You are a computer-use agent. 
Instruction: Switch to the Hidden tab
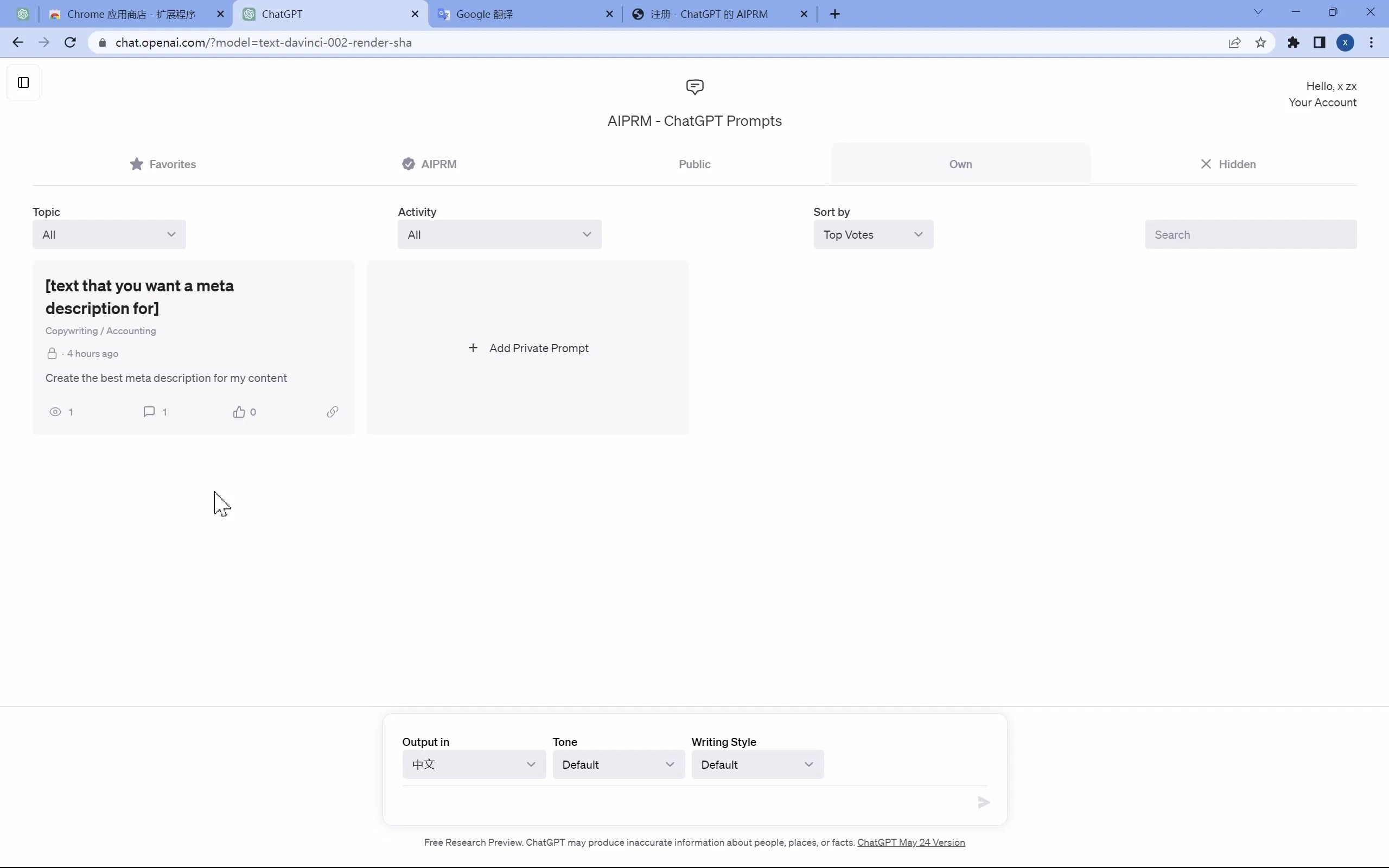click(1228, 164)
